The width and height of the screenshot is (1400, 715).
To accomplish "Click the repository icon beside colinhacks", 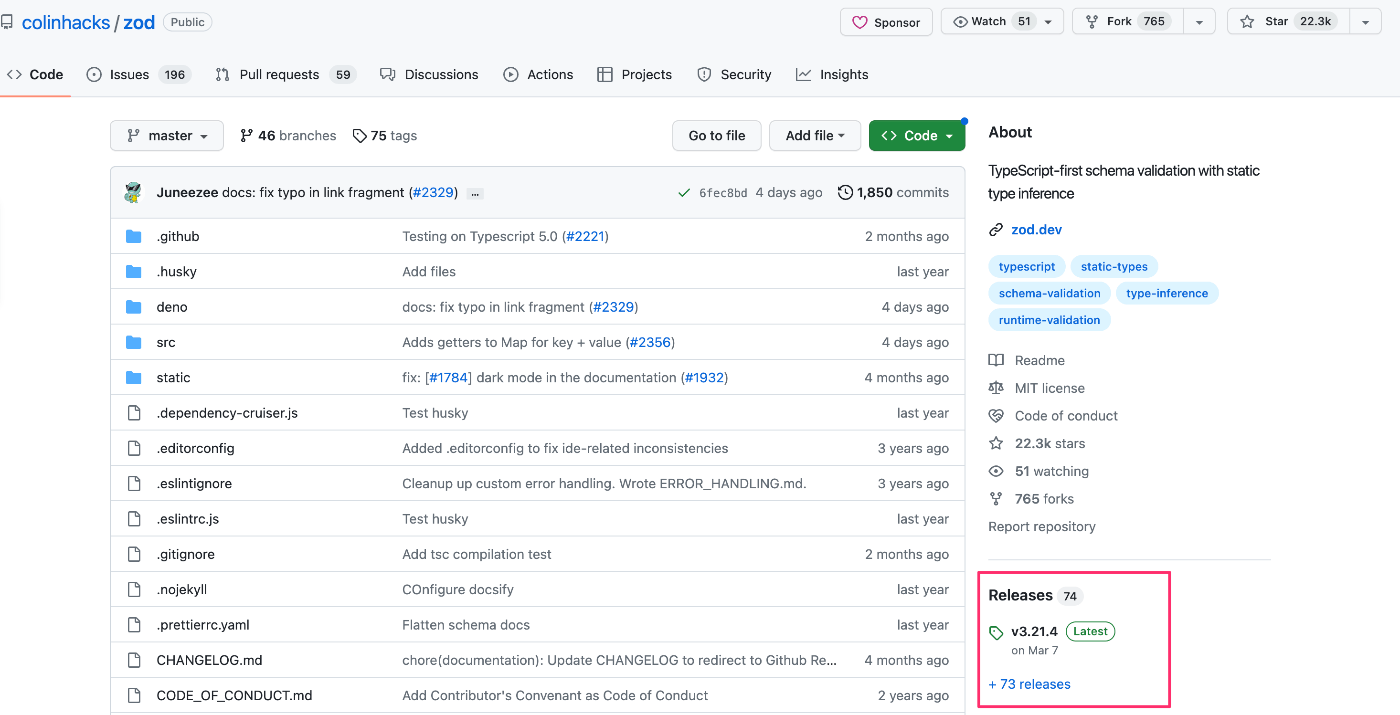I will tap(7, 22).
